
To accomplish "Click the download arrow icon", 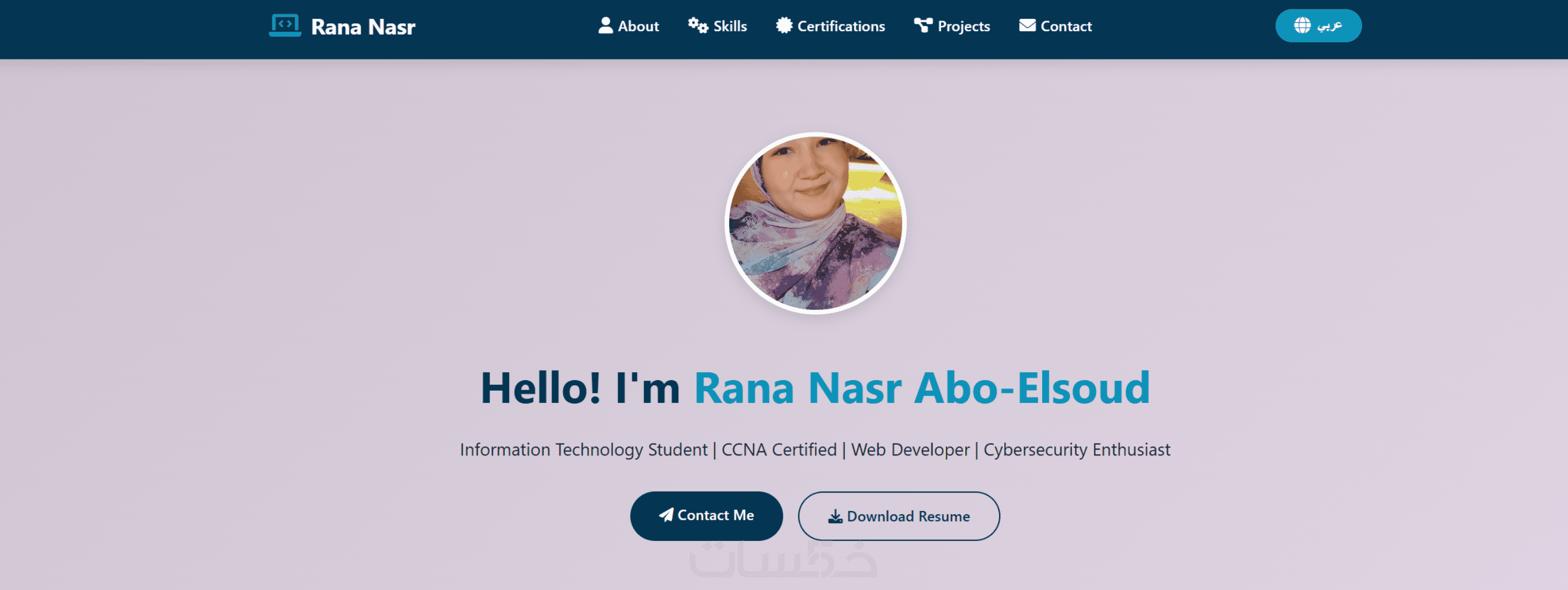I will [x=835, y=517].
